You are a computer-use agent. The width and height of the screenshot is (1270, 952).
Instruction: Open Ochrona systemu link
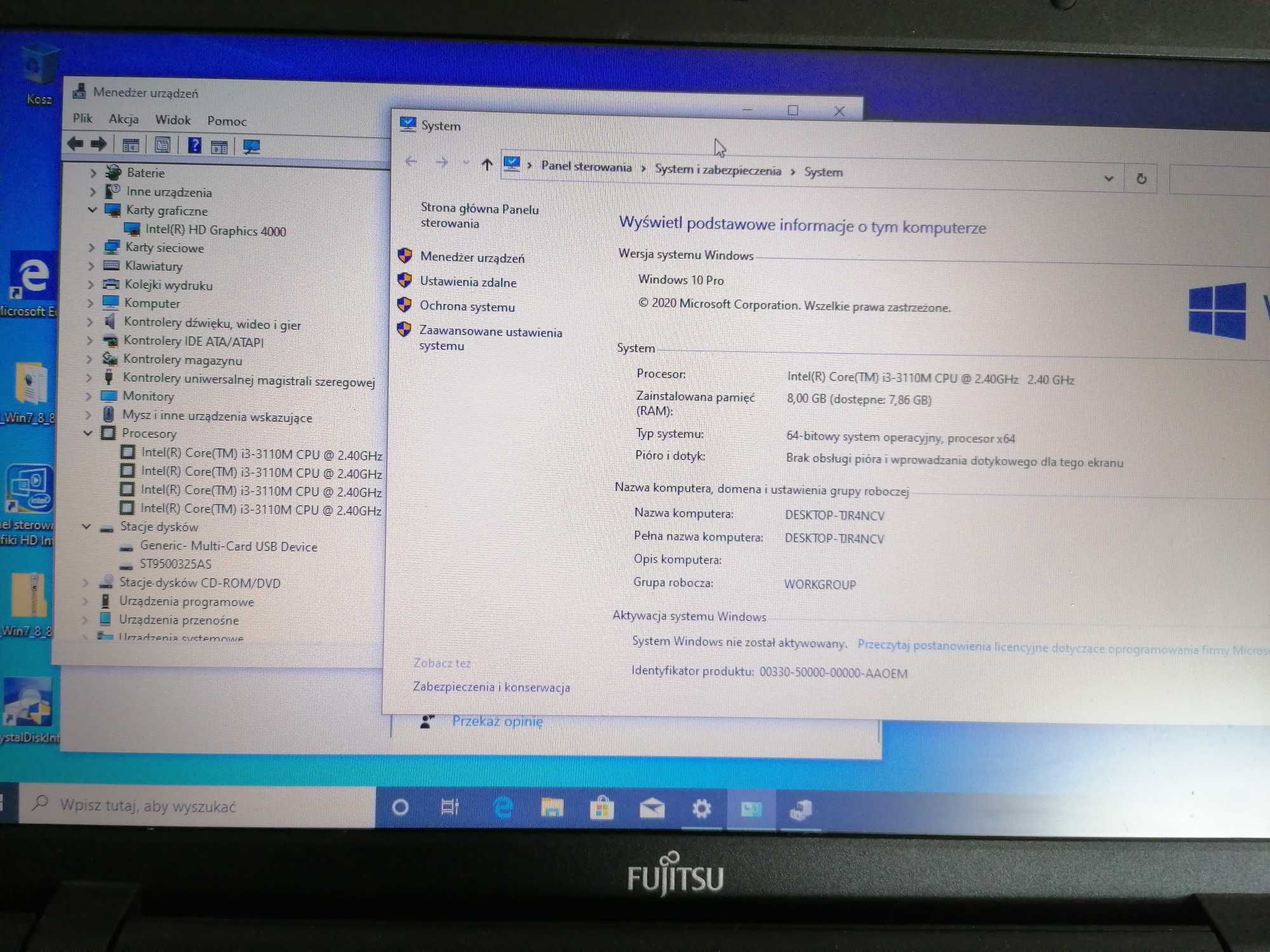pos(467,307)
